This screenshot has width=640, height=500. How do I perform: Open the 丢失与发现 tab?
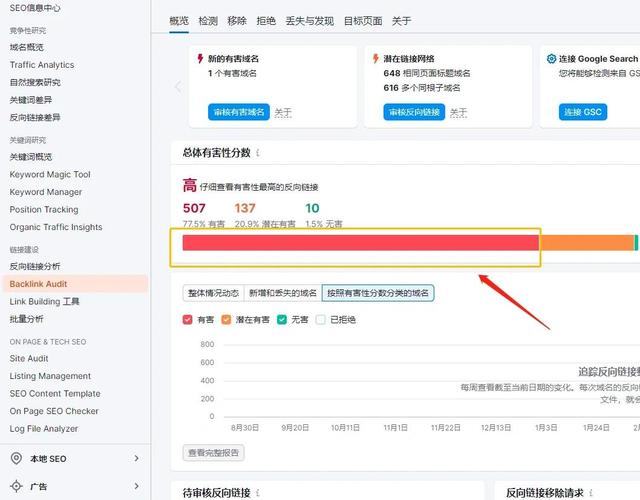click(x=309, y=21)
